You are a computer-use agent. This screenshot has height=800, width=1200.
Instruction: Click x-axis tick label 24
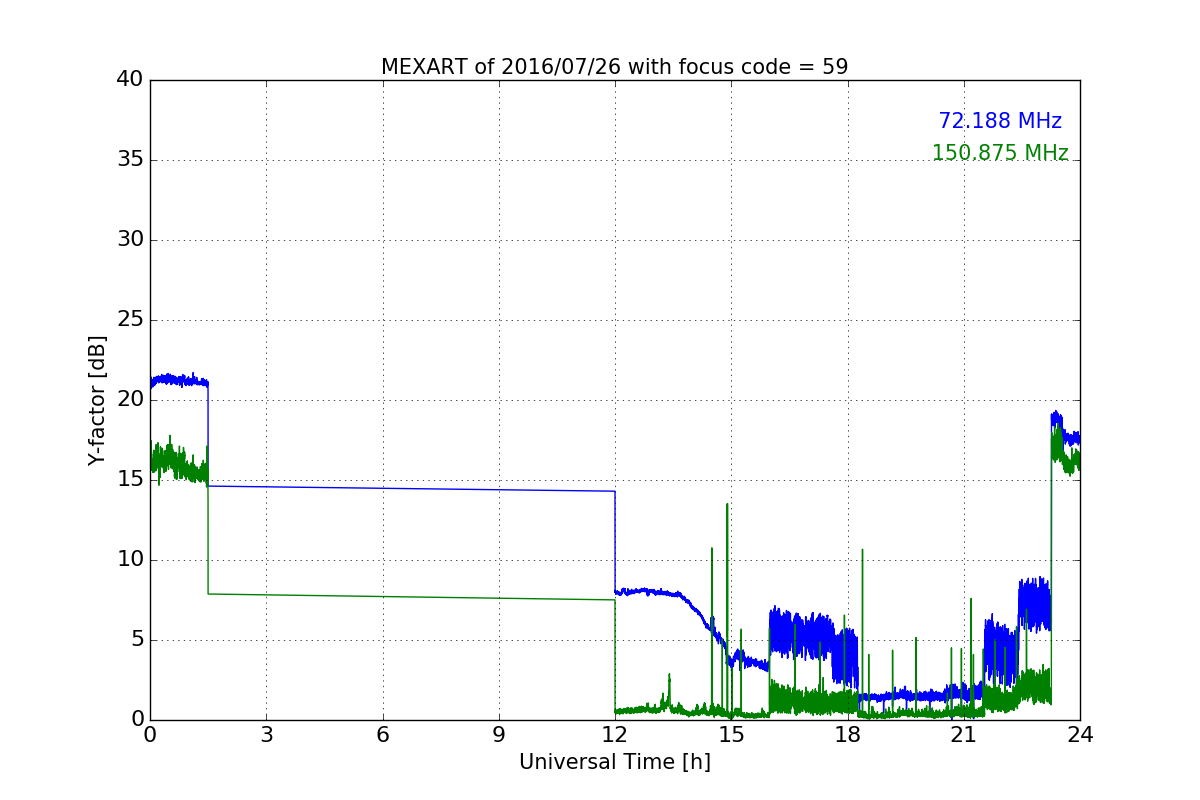[x=1080, y=735]
